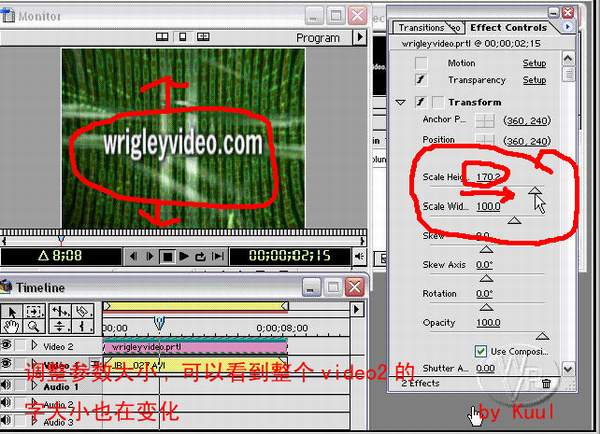Mute Audio 1 track speaker icon
The image size is (600, 434).
click(x=6, y=384)
